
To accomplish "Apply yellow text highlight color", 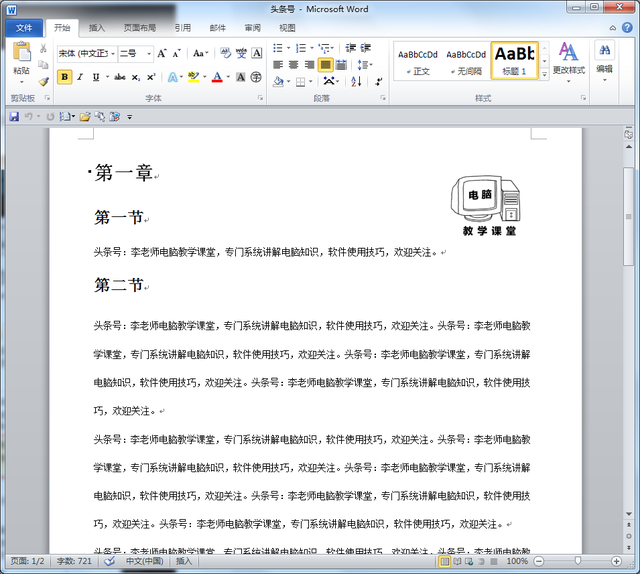I will point(193,77).
